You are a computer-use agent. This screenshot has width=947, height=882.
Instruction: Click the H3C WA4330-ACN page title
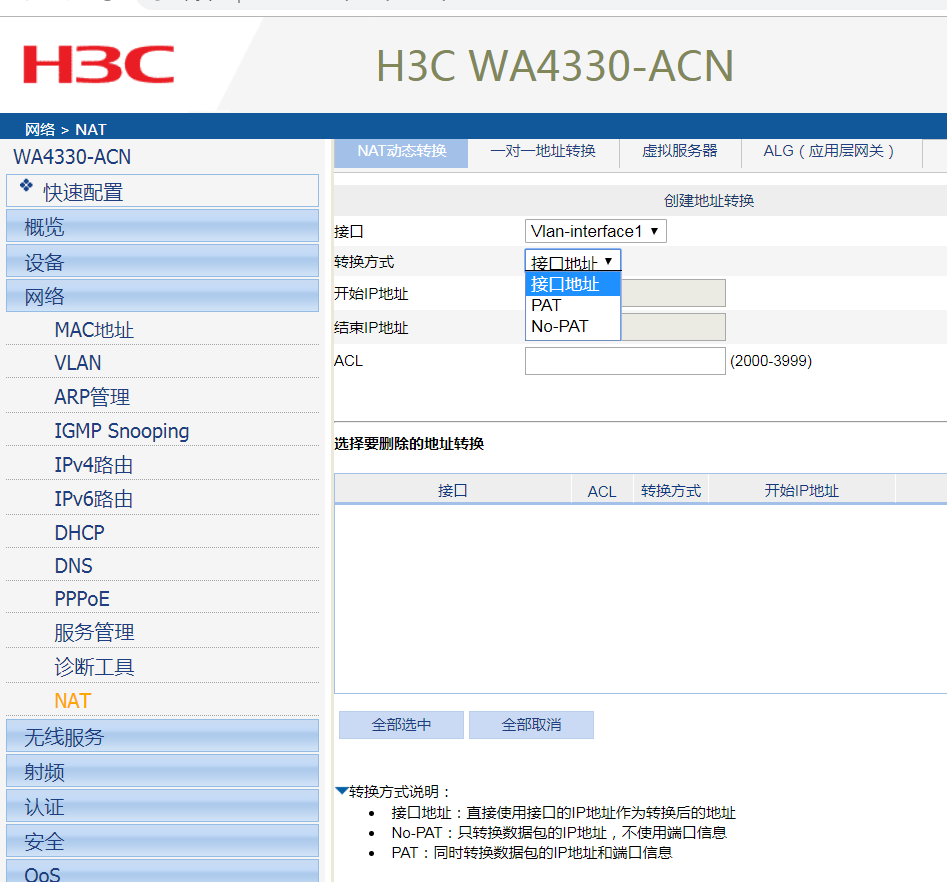554,66
